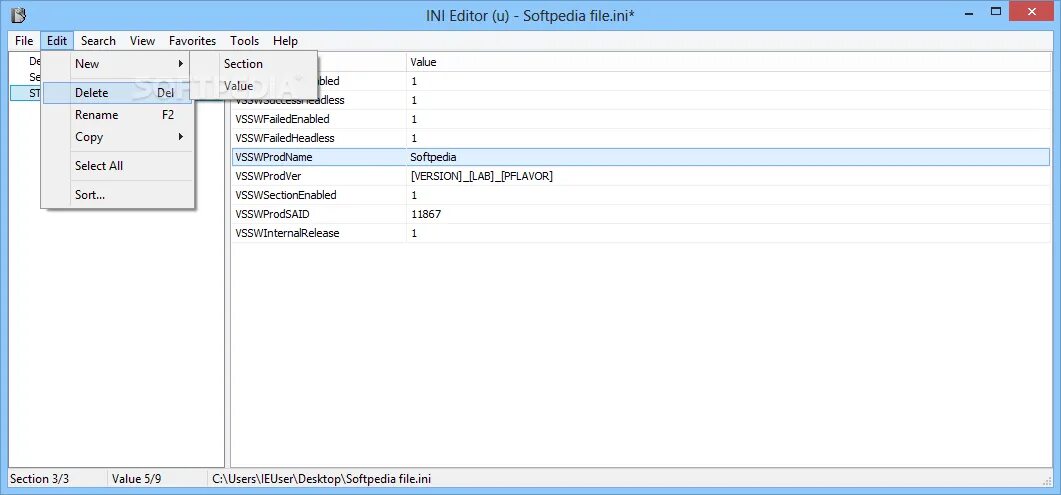1061x495 pixels.
Task: Open the Search menu
Action: [x=98, y=41]
